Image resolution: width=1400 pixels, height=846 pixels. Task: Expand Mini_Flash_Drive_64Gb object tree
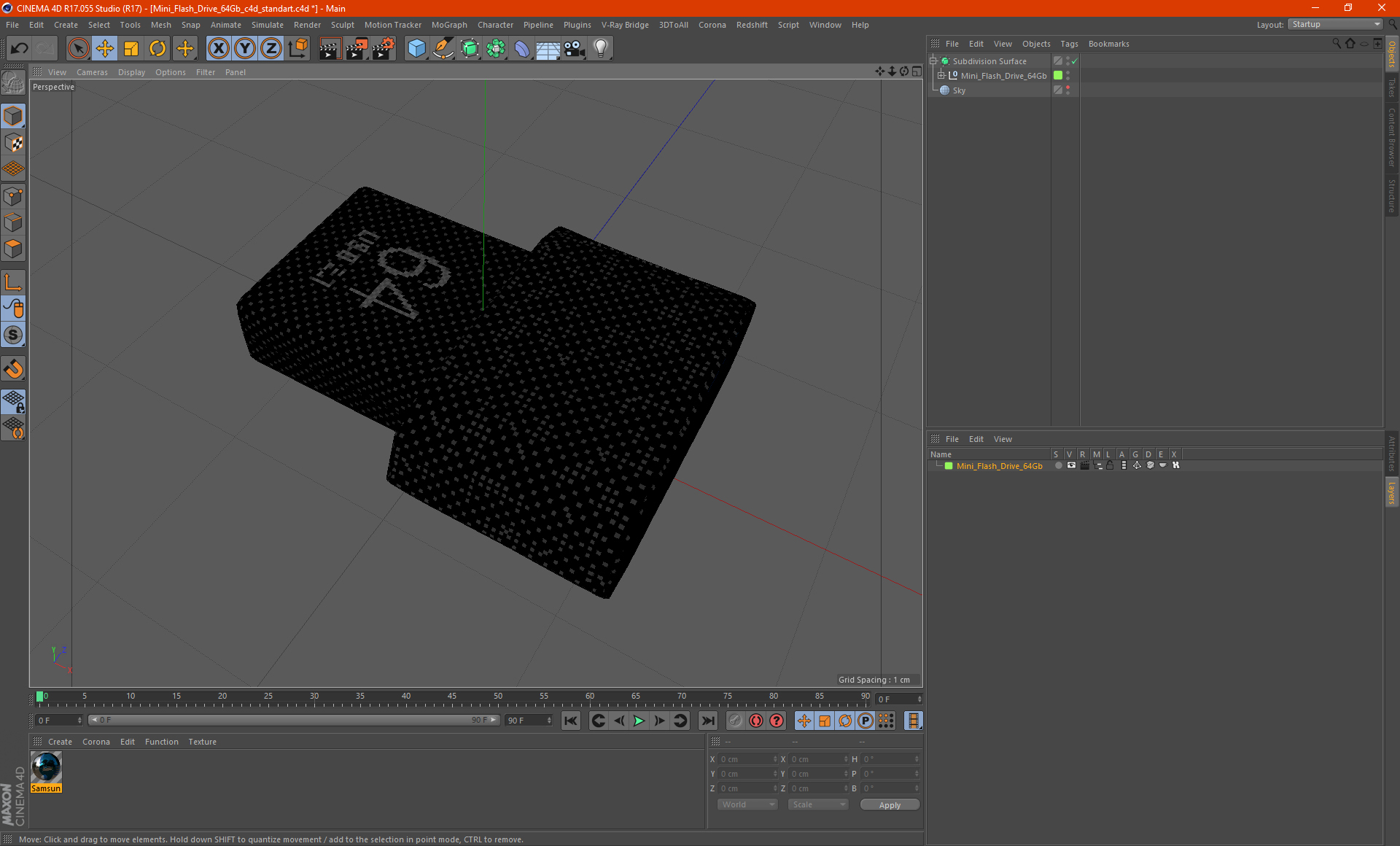pos(941,76)
